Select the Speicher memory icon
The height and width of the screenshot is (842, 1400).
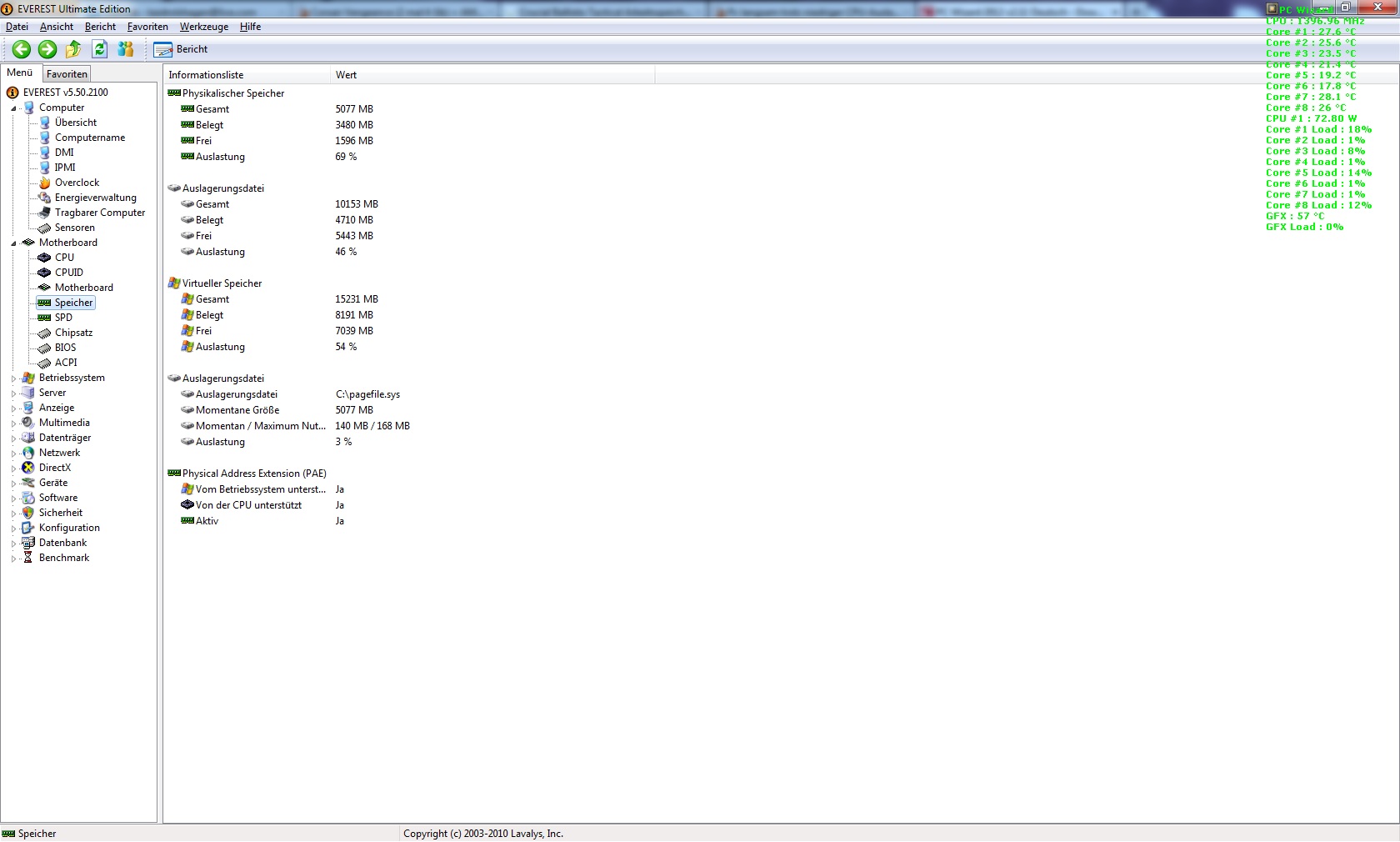pos(45,303)
